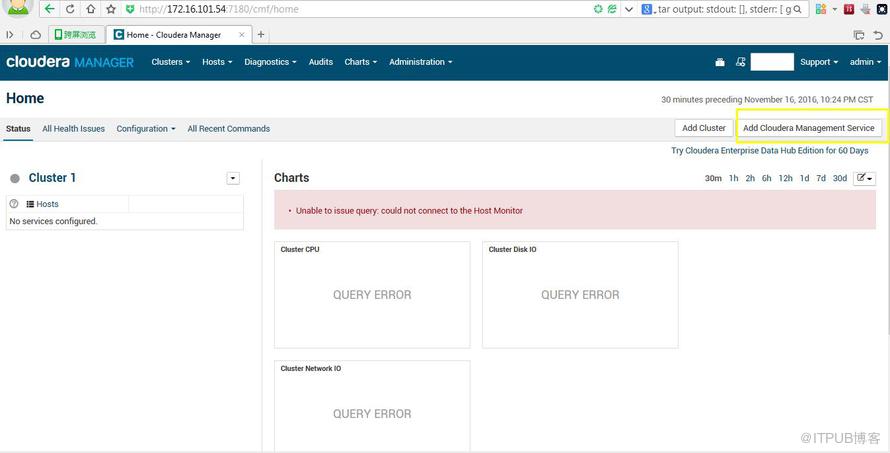Click the user avatar icon in browser
This screenshot has width=890, height=453.
pyautogui.click(x=18, y=7)
